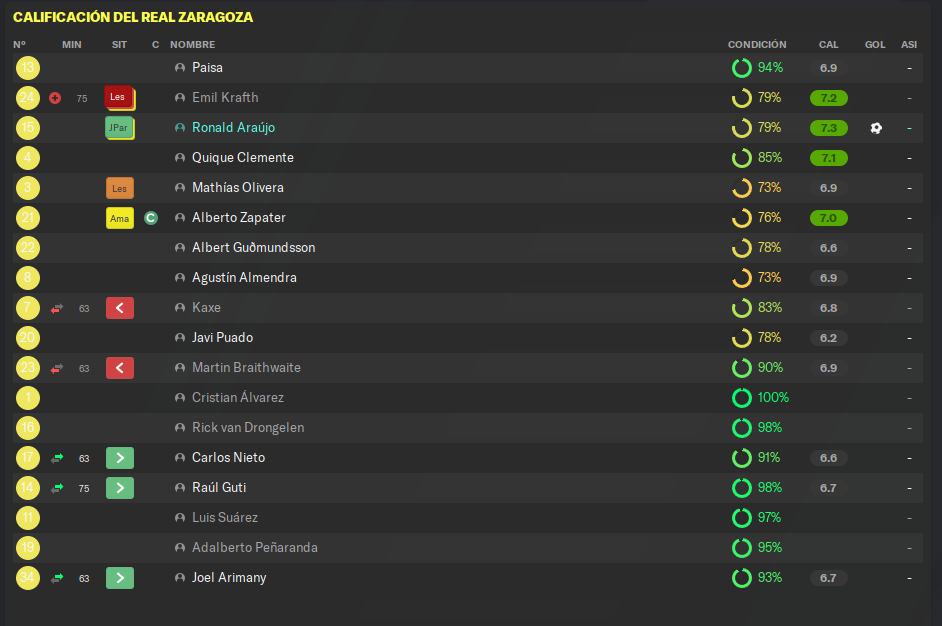Click Emil Krafth's red injury cross icon
This screenshot has width=942, height=626.
(x=55, y=98)
